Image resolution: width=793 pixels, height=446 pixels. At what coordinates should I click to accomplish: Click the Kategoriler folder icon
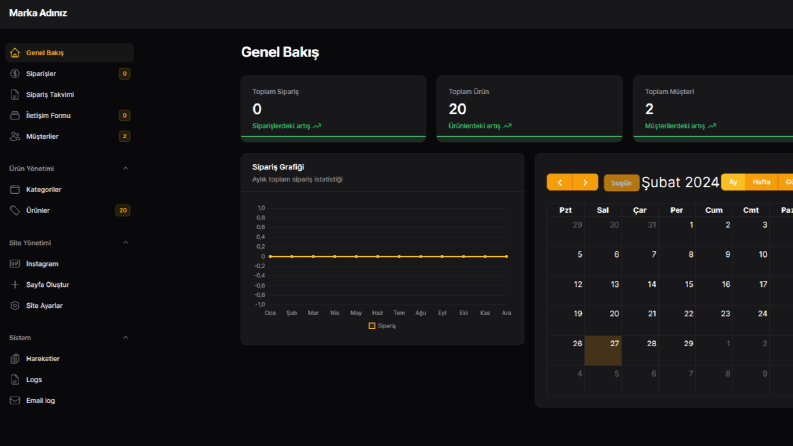pos(15,190)
